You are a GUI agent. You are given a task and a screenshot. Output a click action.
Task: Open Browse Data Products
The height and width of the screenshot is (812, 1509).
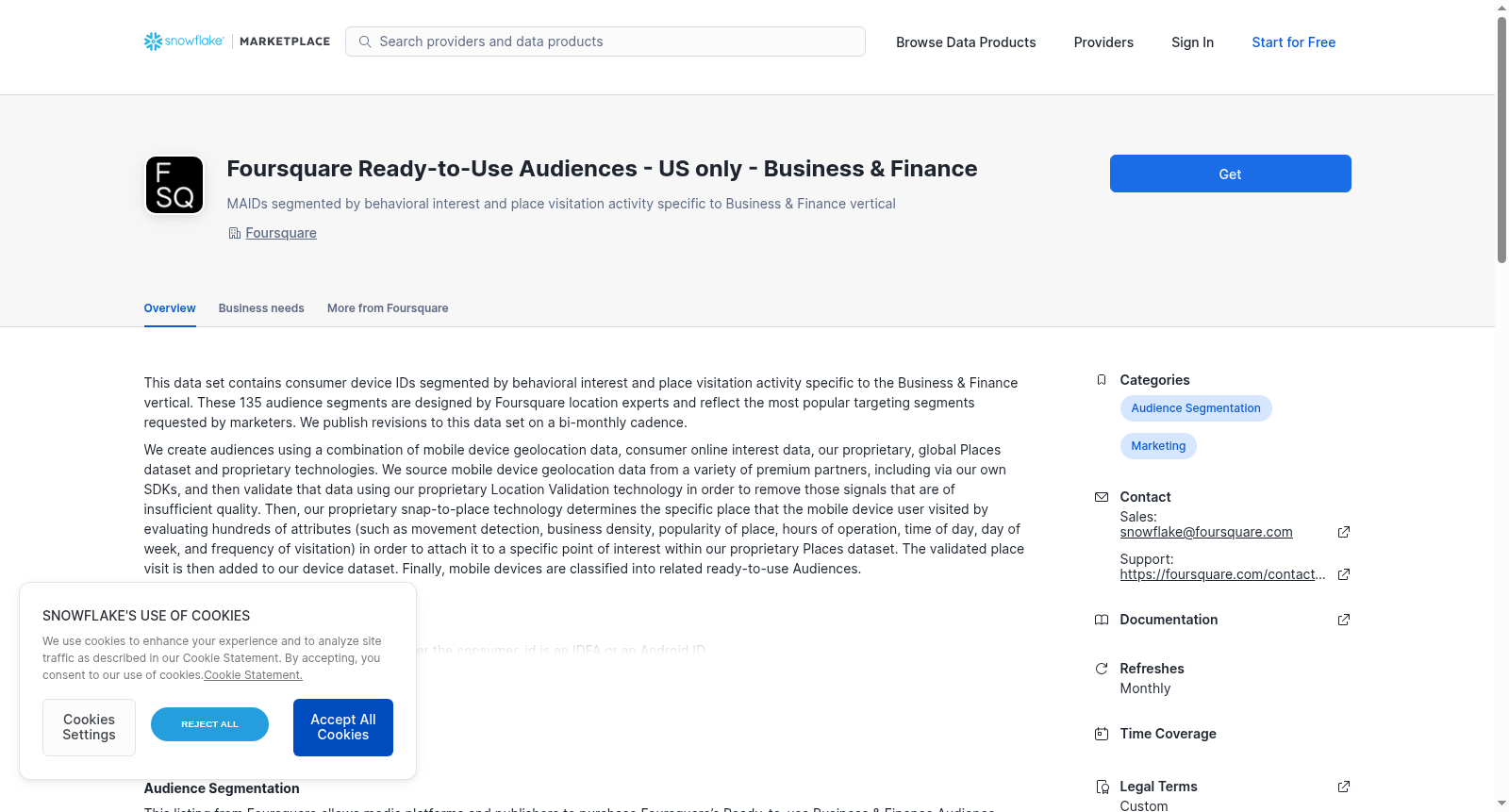point(966,42)
